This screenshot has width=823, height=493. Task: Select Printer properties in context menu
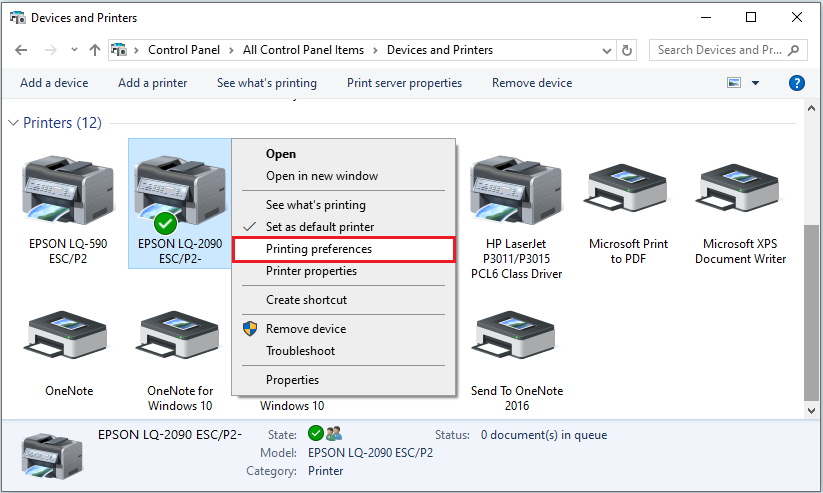click(x=311, y=271)
